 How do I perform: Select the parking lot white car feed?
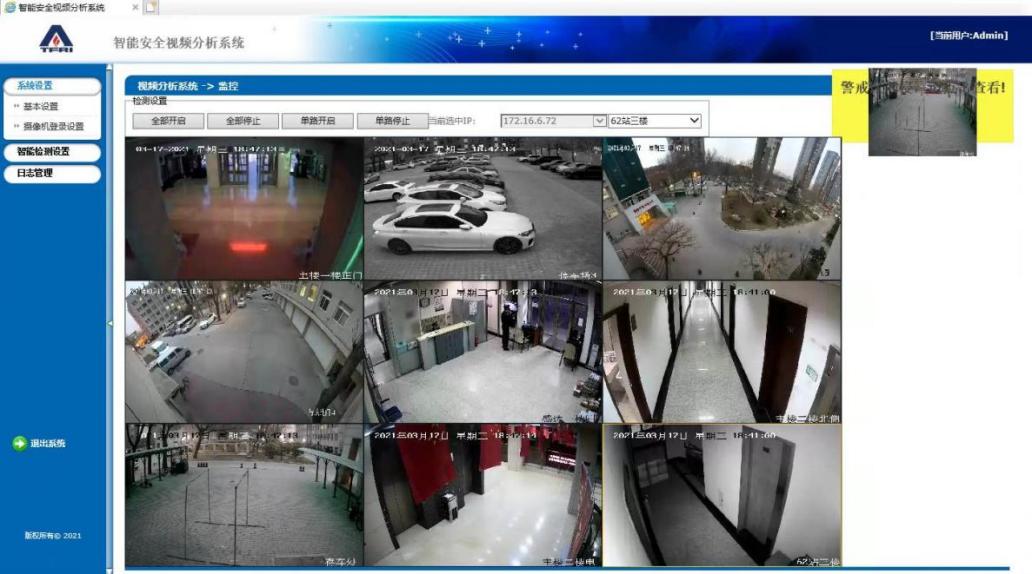(x=482, y=208)
